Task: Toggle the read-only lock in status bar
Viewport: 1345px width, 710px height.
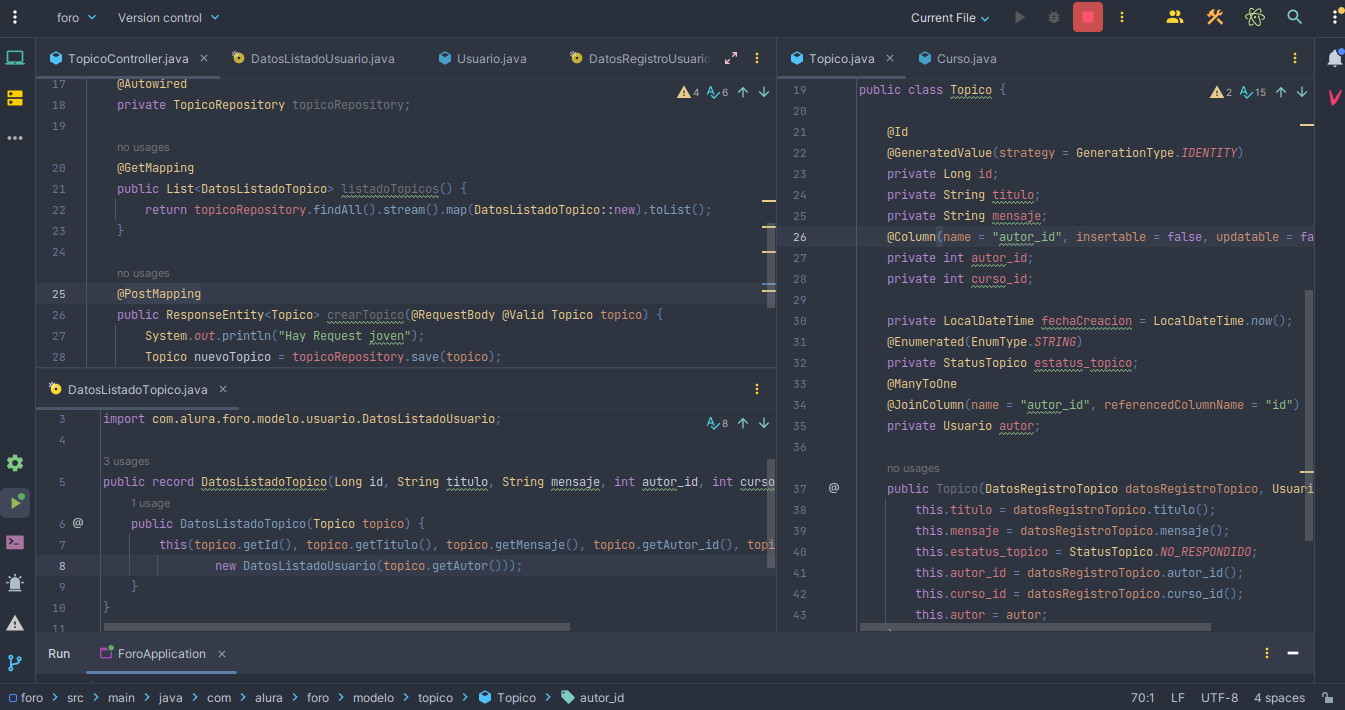Action: (x=1327, y=698)
